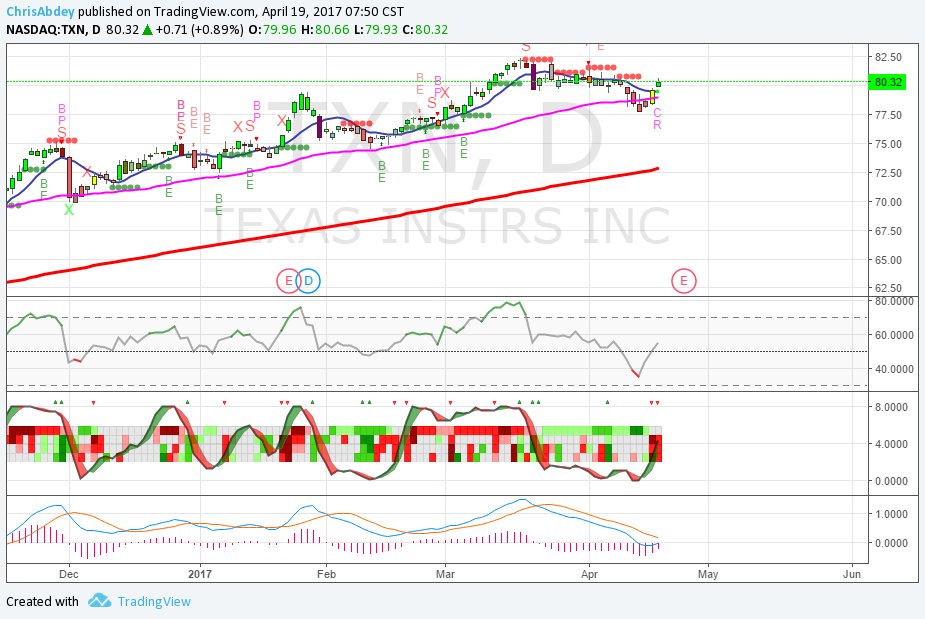Click the green 80.32 price label

point(888,82)
